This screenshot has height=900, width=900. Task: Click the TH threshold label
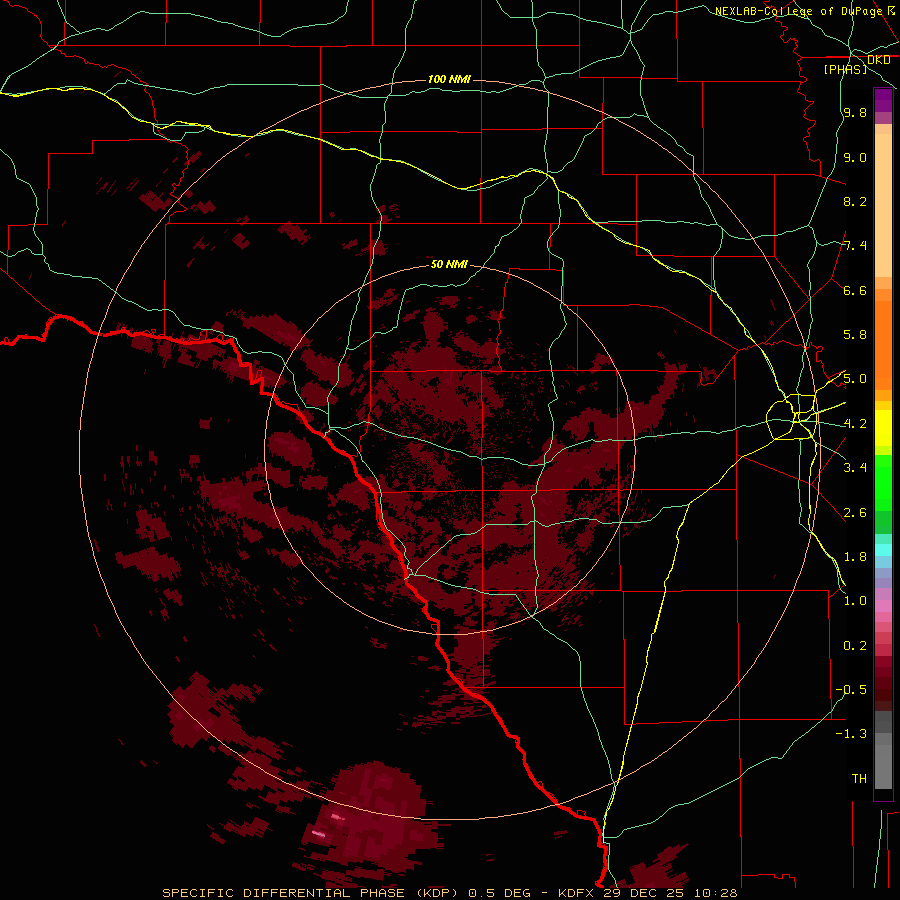click(x=859, y=779)
